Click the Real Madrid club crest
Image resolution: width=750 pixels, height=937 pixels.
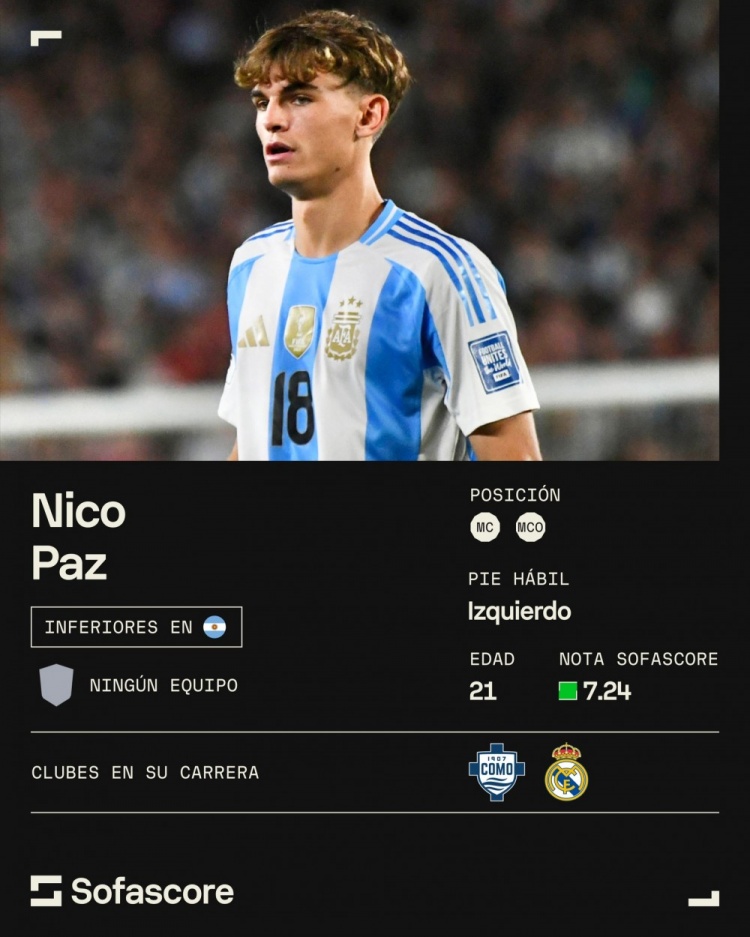pos(566,772)
